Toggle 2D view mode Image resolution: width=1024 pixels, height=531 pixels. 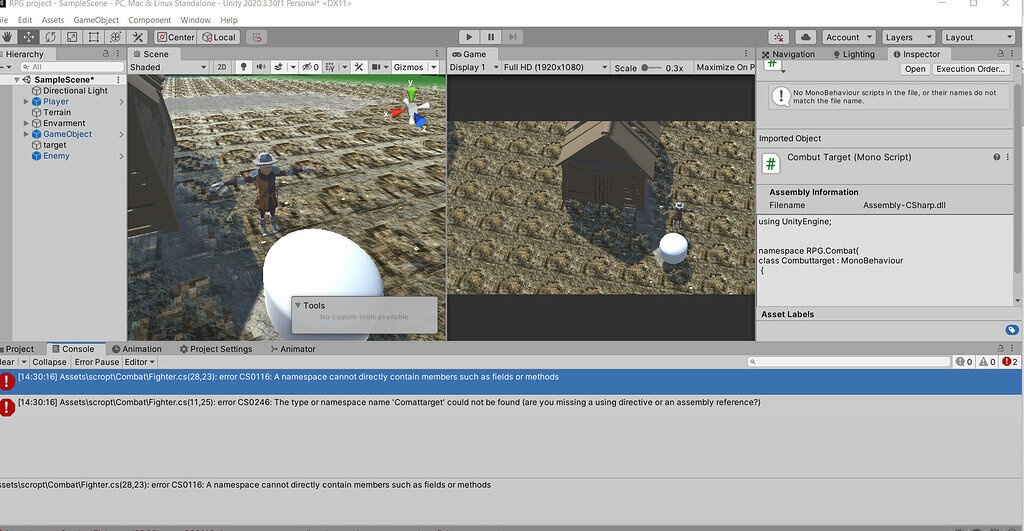click(222, 67)
